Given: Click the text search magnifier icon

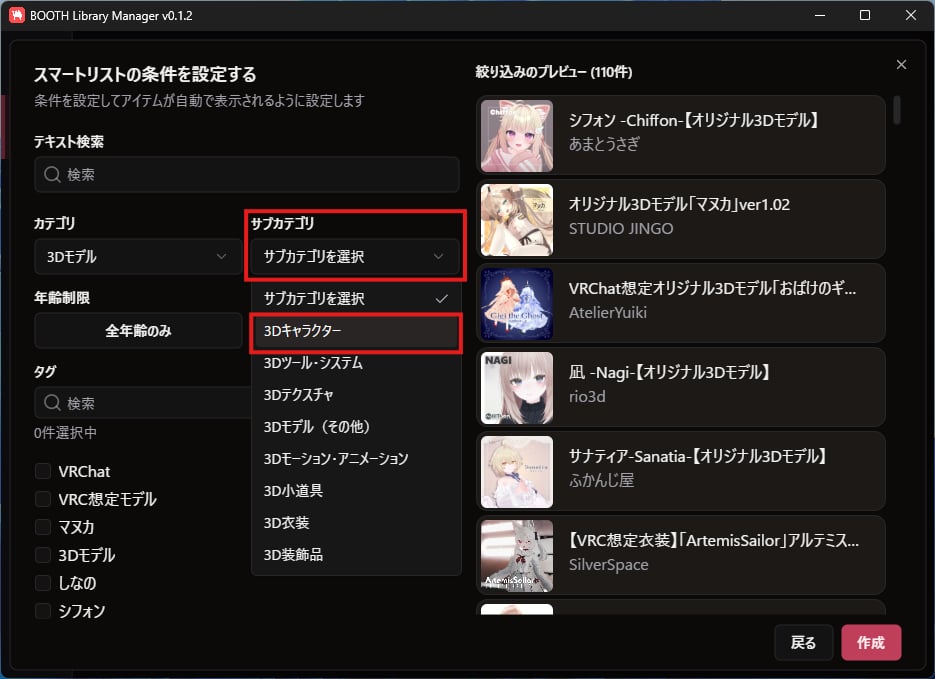Looking at the screenshot, I should (52, 174).
